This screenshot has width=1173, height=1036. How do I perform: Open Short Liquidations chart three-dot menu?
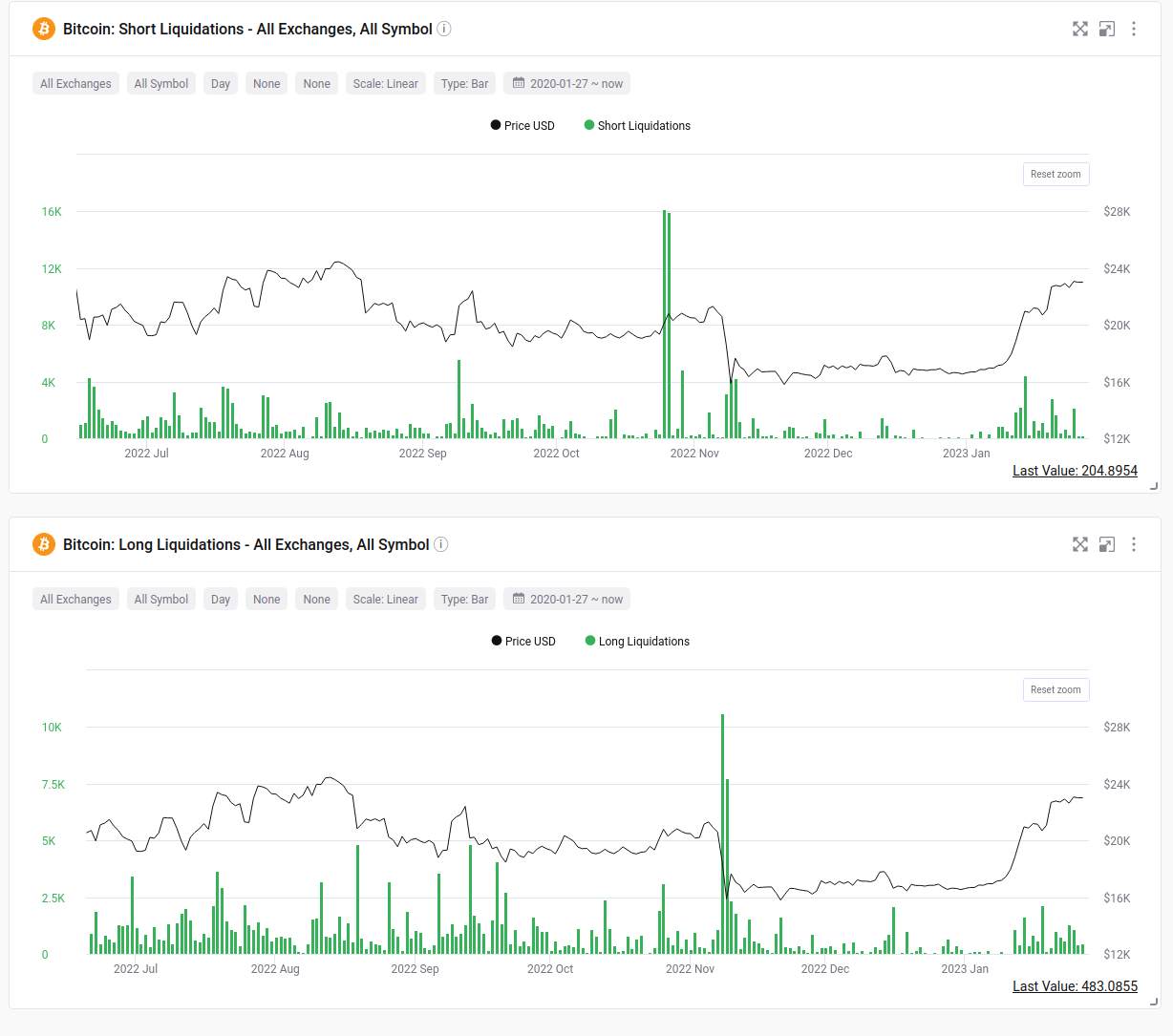pos(1134,29)
